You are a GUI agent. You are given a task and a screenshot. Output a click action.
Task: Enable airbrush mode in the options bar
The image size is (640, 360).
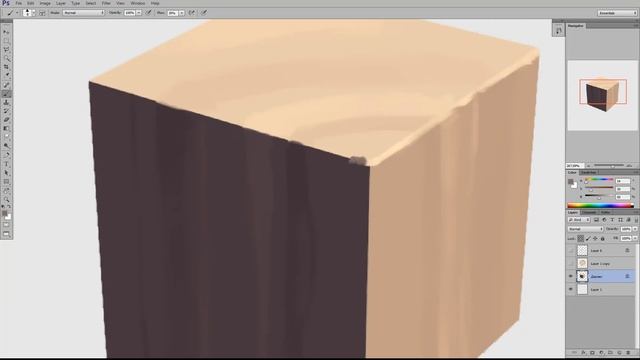coord(192,13)
